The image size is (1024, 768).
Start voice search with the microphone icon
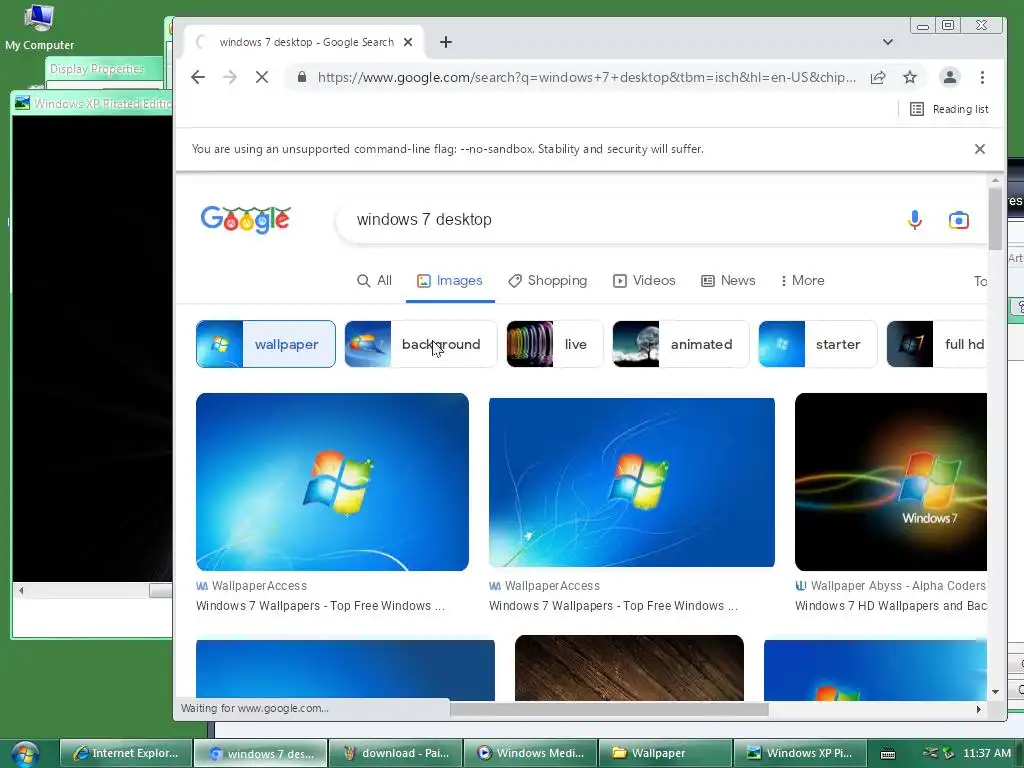coord(915,220)
